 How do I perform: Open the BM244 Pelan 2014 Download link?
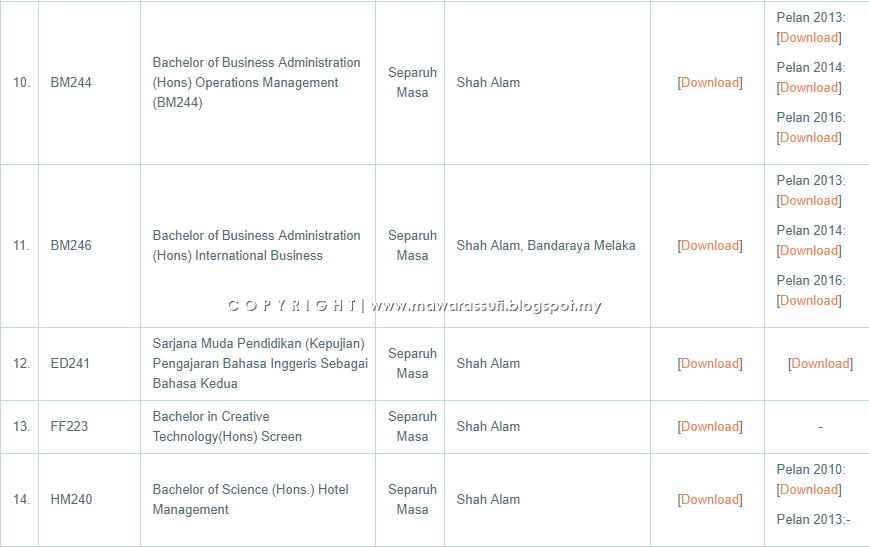coord(809,88)
